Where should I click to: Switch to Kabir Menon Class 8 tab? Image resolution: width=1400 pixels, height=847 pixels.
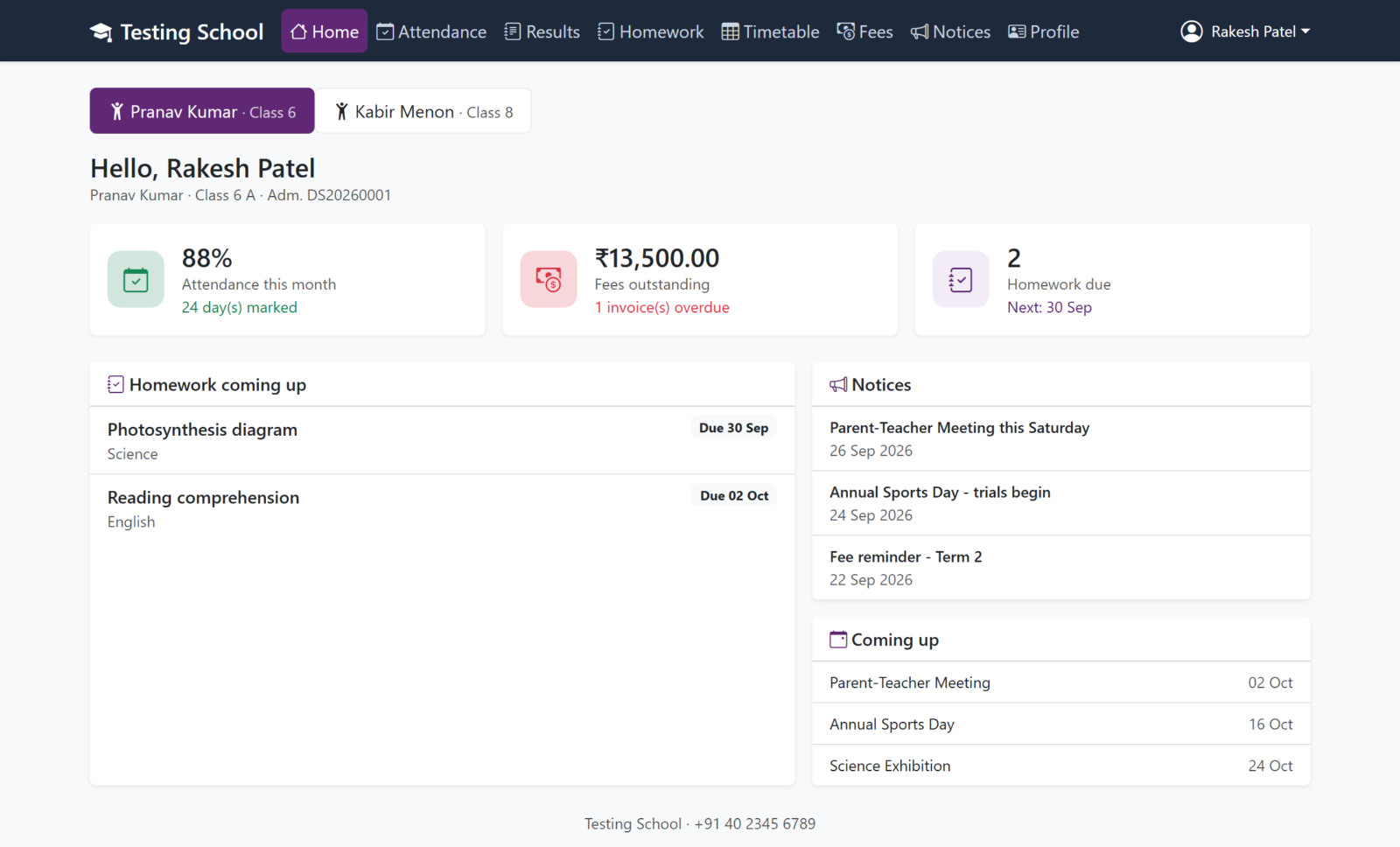423,111
